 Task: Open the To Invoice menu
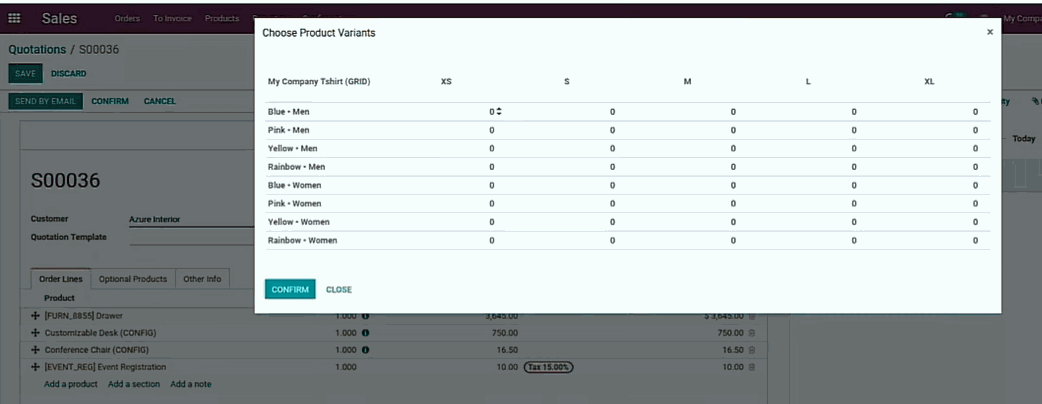tap(172, 18)
